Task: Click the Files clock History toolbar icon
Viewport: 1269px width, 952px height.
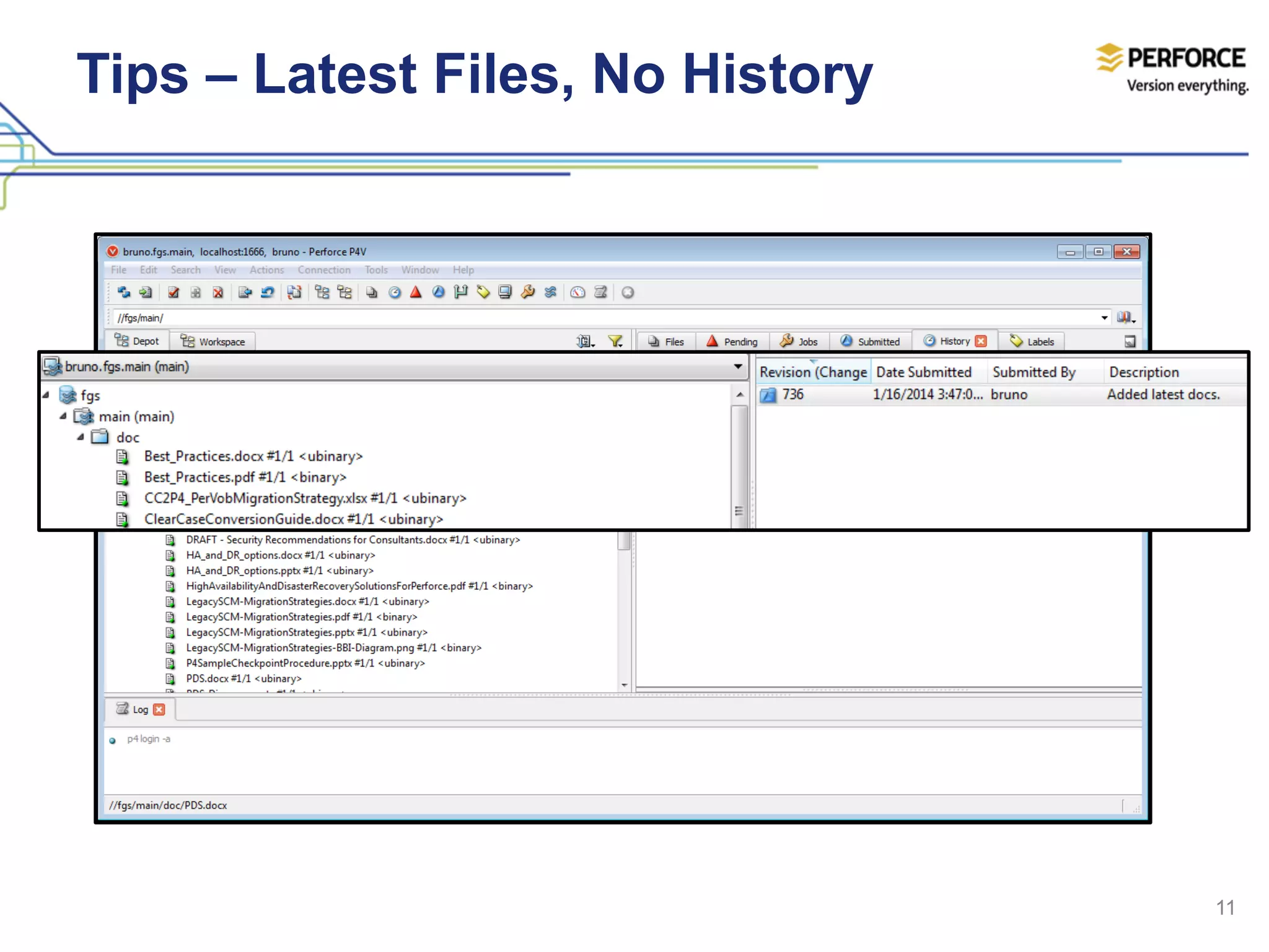Action: 395,292
